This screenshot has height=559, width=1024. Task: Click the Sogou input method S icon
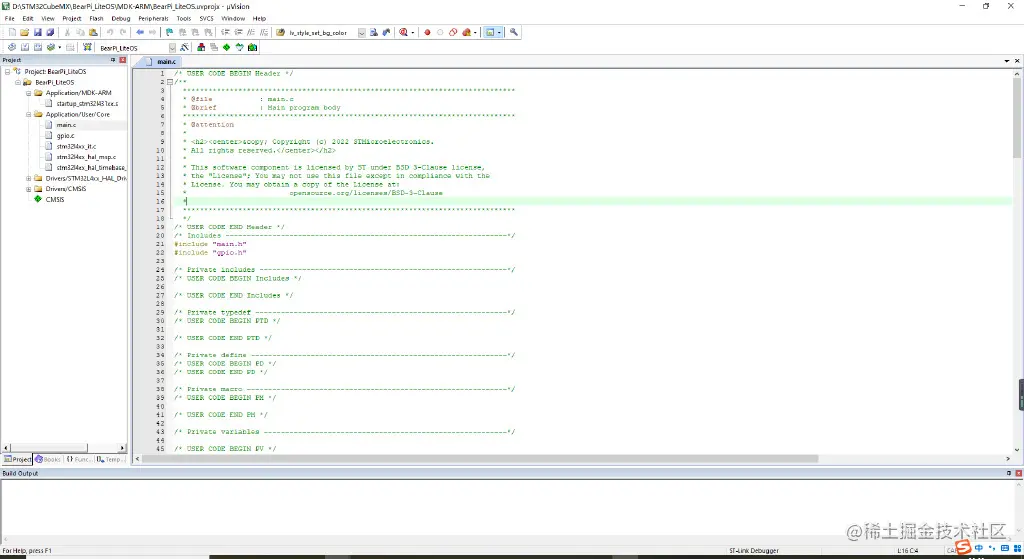(963, 547)
